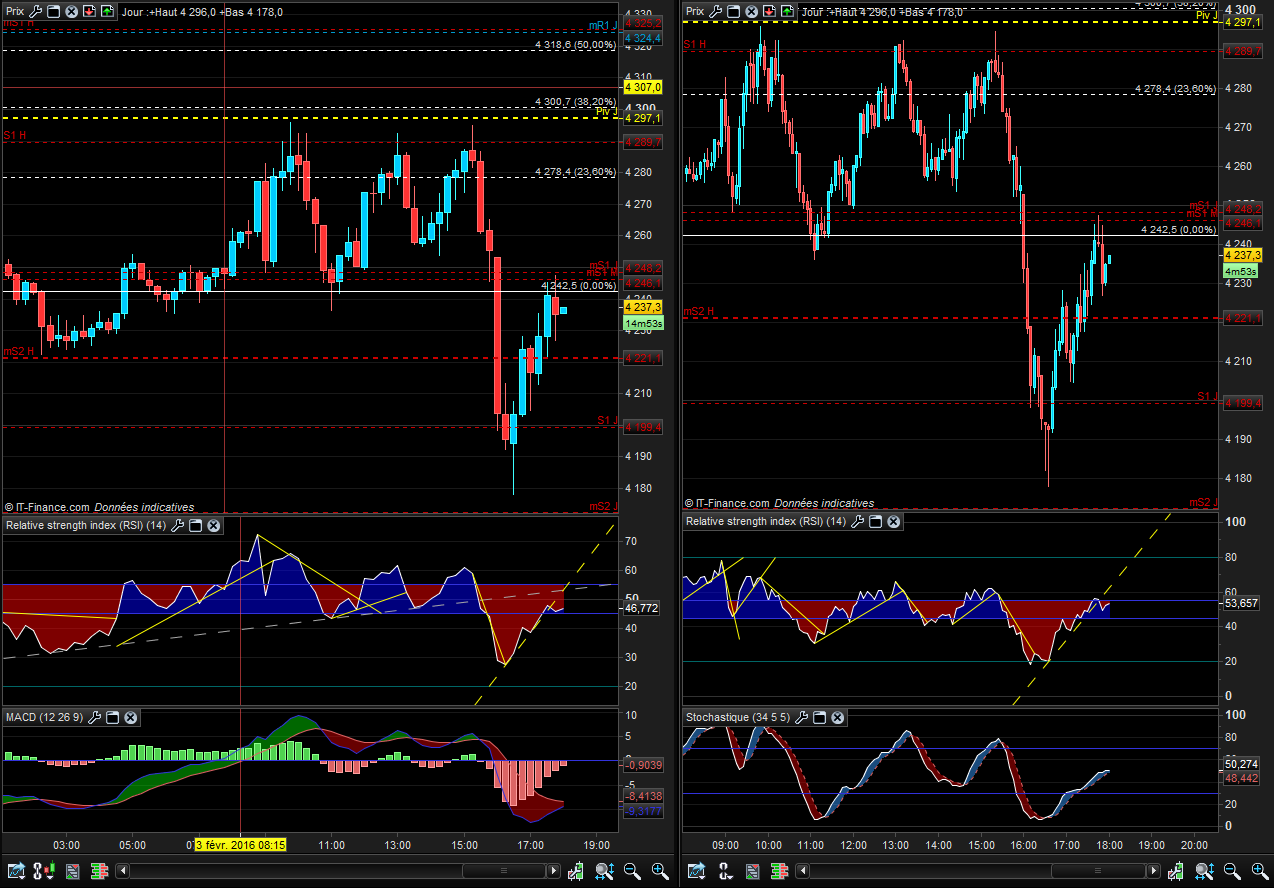Zoom in on the left chart
Image resolution: width=1274 pixels, height=888 pixels.
pos(660,871)
